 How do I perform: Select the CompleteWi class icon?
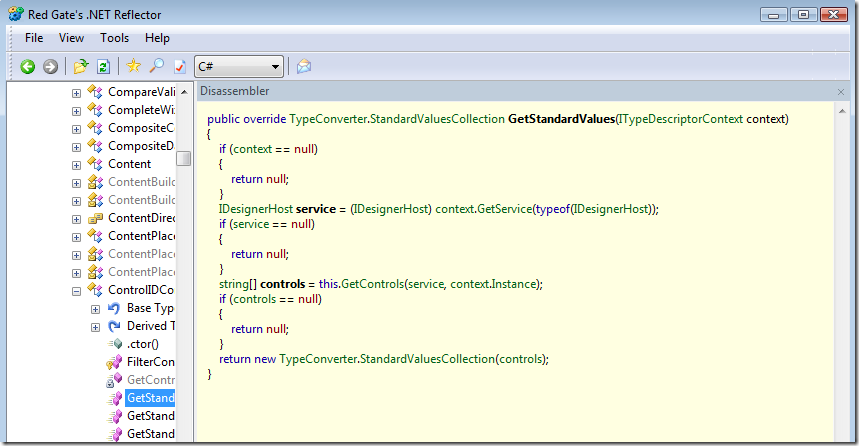click(x=95, y=110)
